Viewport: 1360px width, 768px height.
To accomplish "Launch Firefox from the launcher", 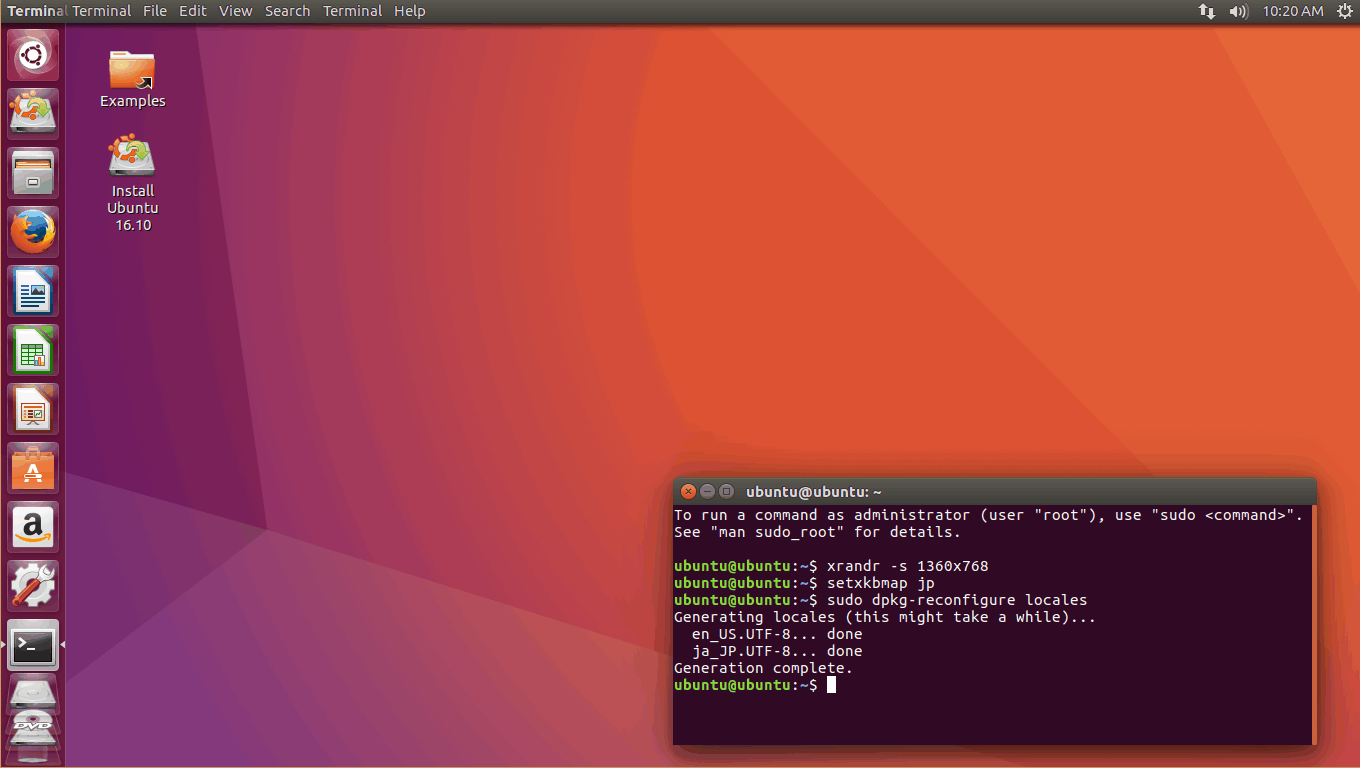I will pos(32,231).
